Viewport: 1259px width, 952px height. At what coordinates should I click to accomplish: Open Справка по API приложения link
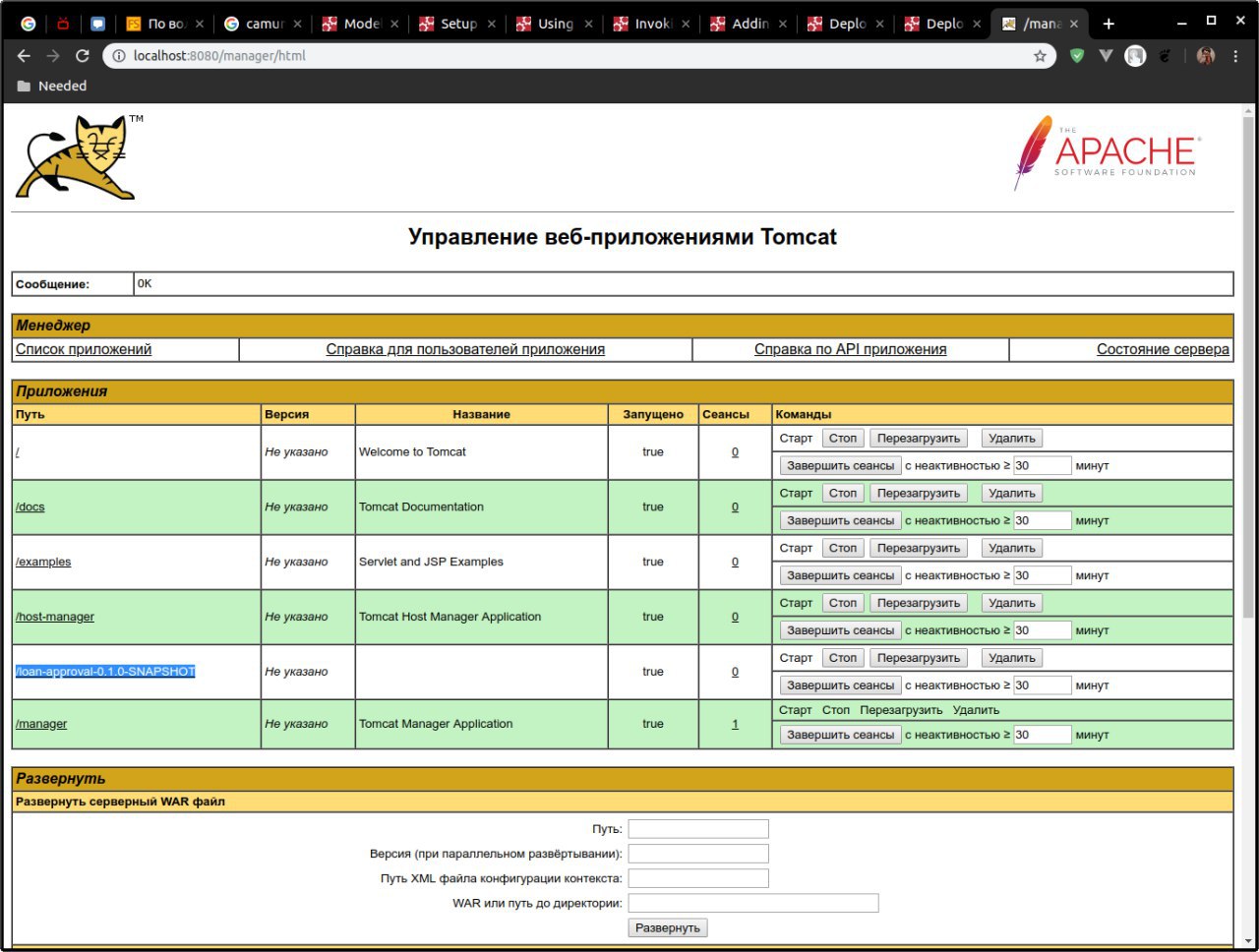click(850, 349)
